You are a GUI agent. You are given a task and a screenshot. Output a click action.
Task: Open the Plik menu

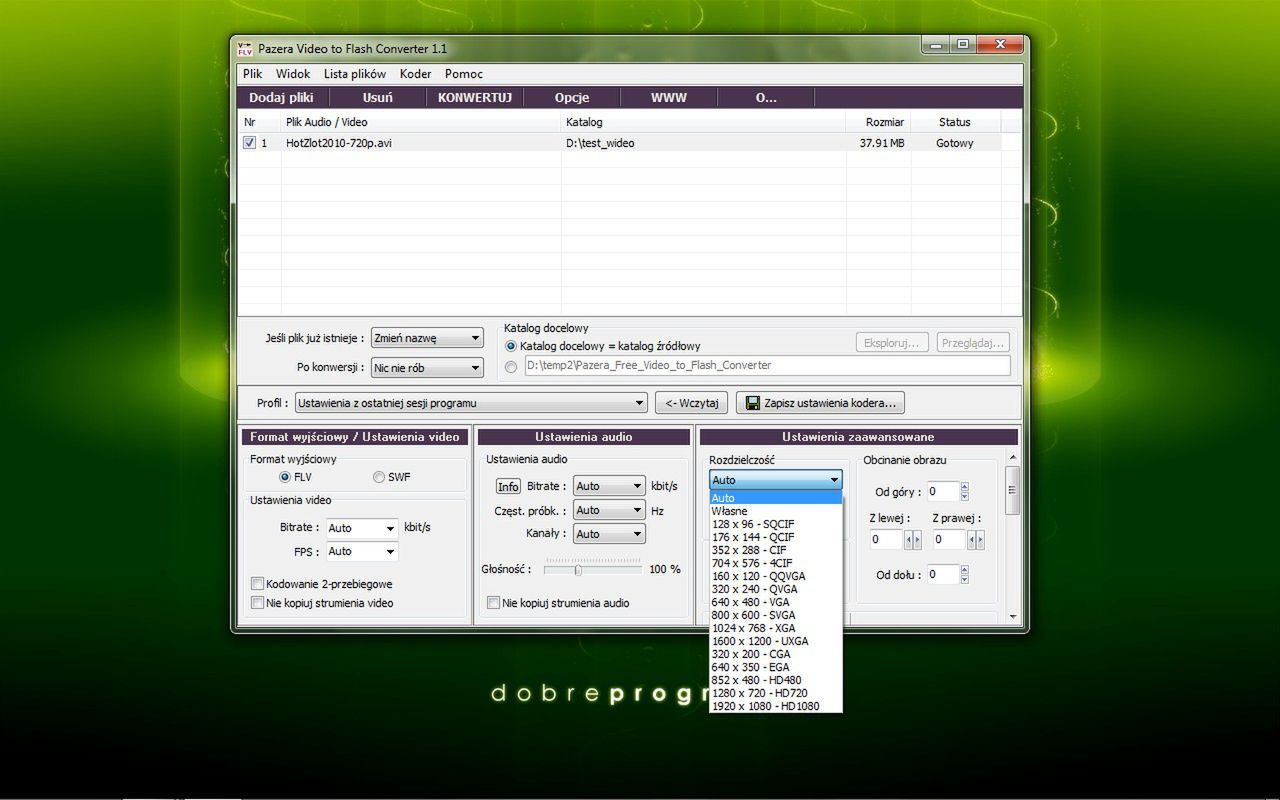pos(252,74)
